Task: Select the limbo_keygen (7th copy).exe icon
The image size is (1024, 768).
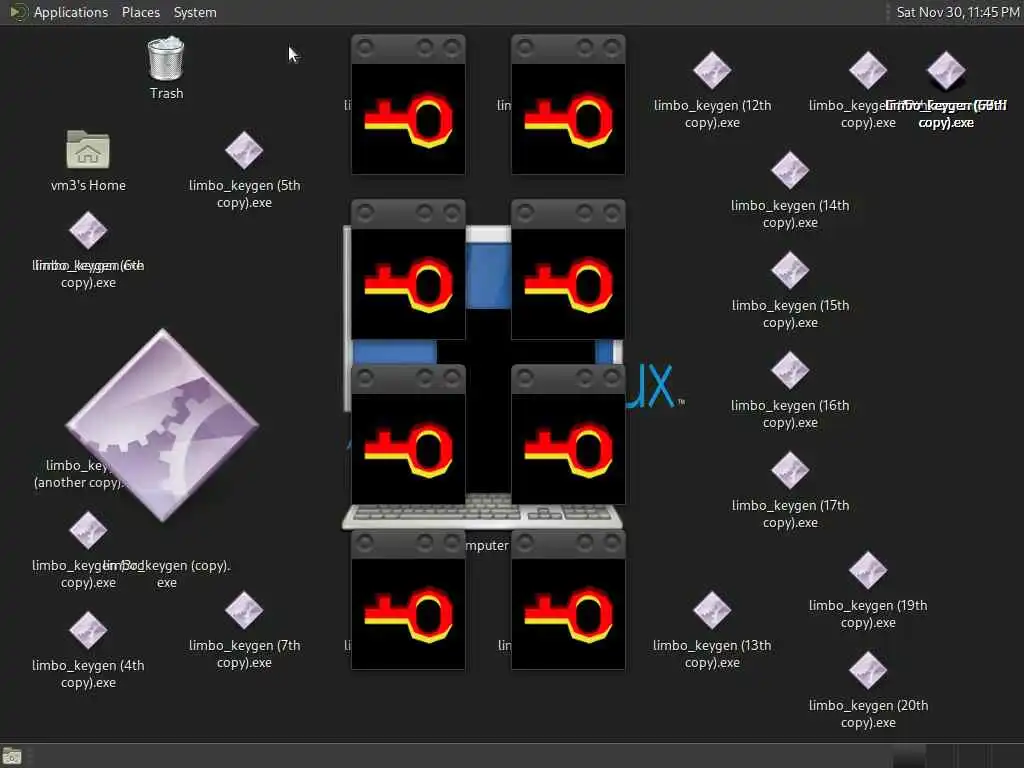Action: pos(244,610)
